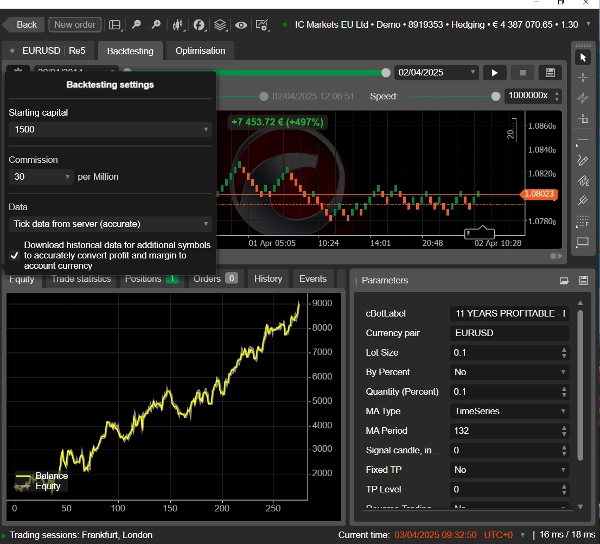Select the dotted pattern tool in sidebar
Image resolution: width=600 pixels, height=544 pixels.
582,221
